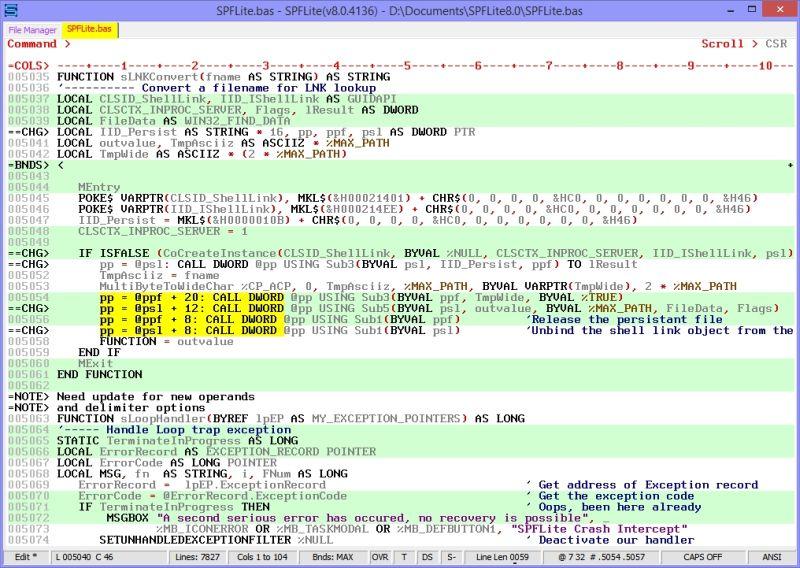Click the ANSI encoding status box
The image size is (800, 568).
point(772,557)
